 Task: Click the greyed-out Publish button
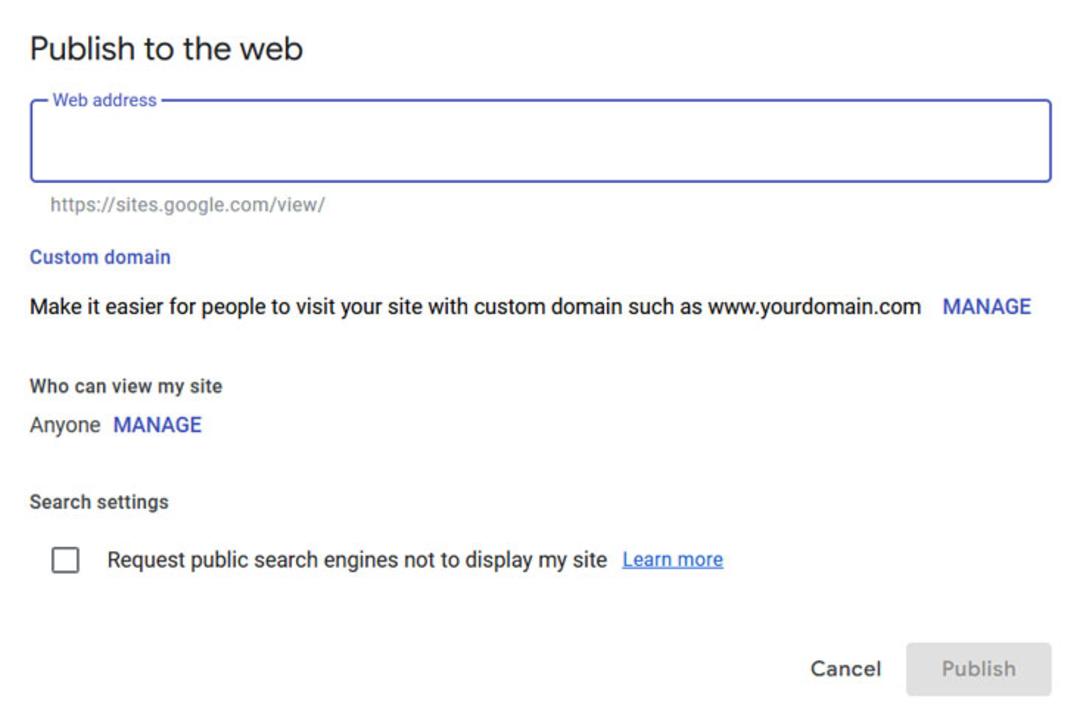(x=979, y=669)
